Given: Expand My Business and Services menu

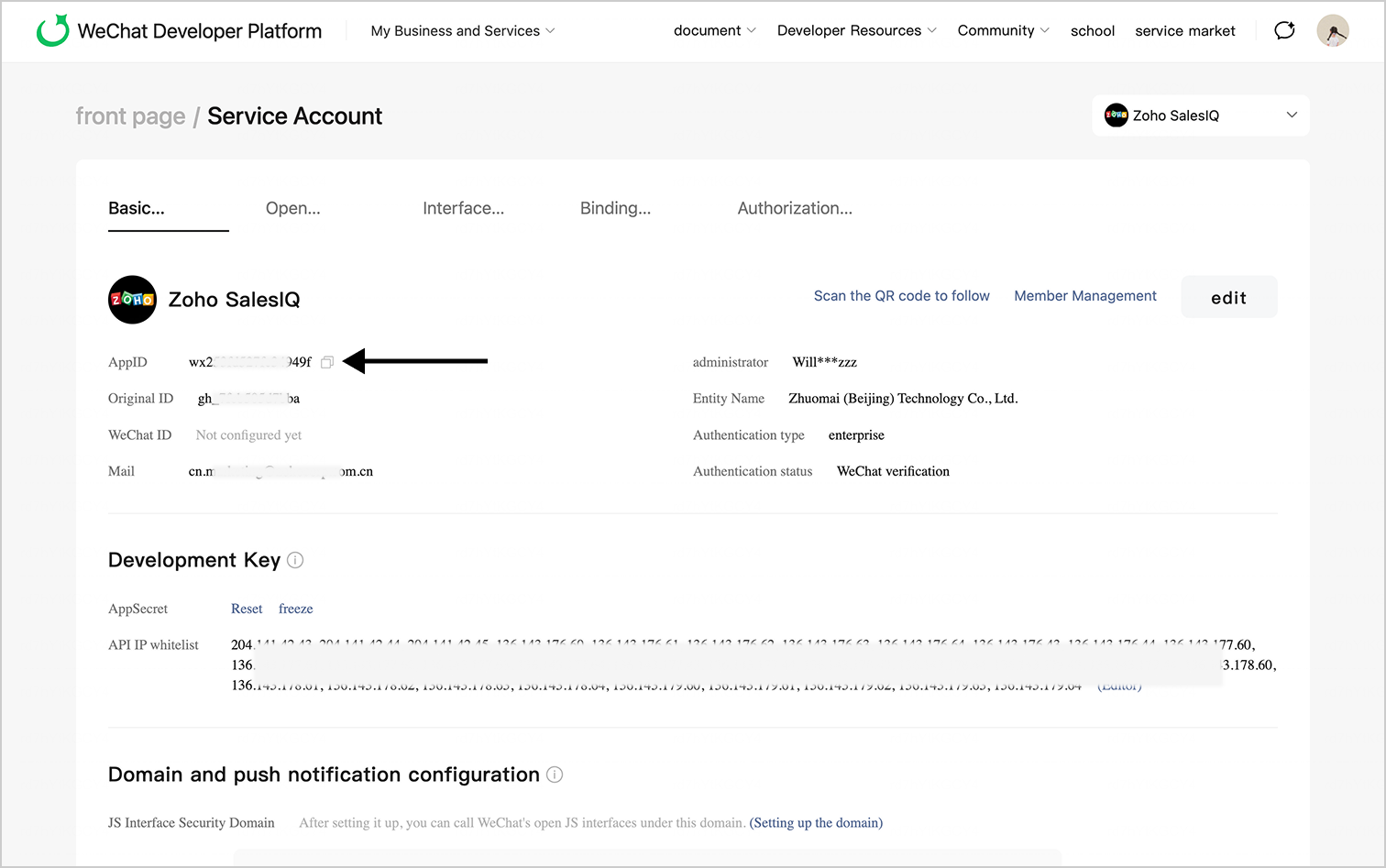Looking at the screenshot, I should point(463,31).
